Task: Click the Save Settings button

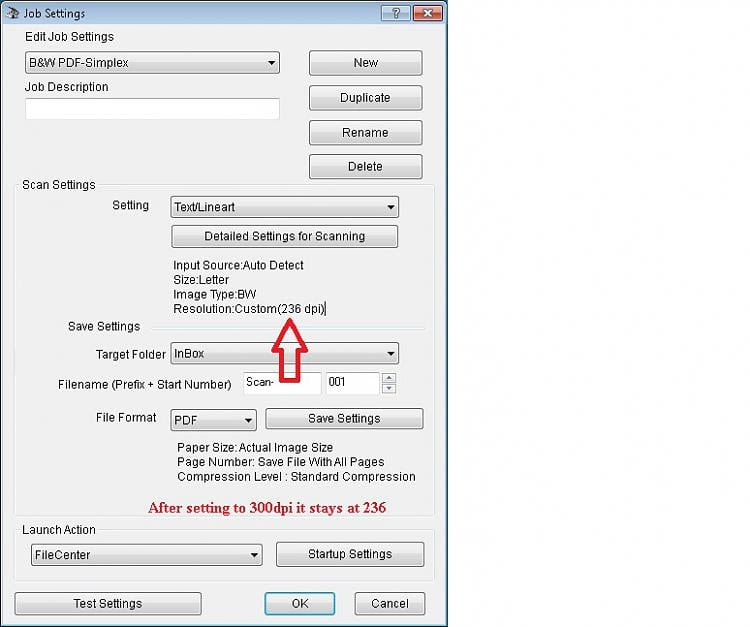Action: coord(344,418)
